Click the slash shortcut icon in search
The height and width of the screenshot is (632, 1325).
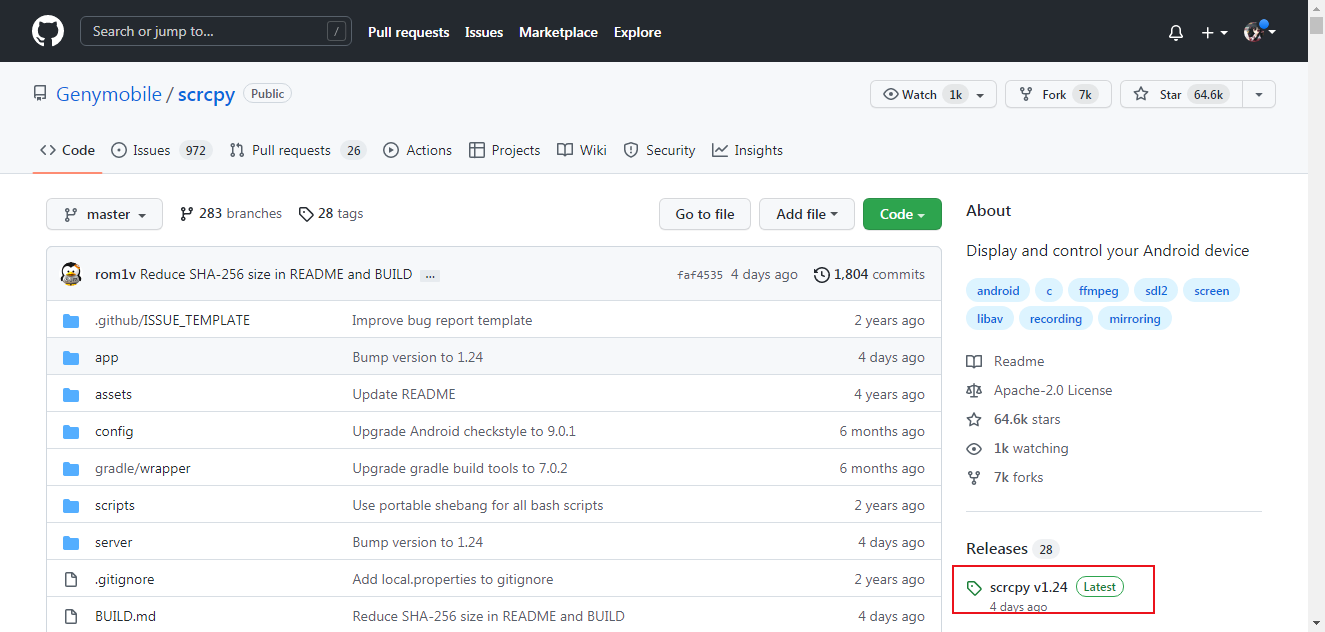335,31
